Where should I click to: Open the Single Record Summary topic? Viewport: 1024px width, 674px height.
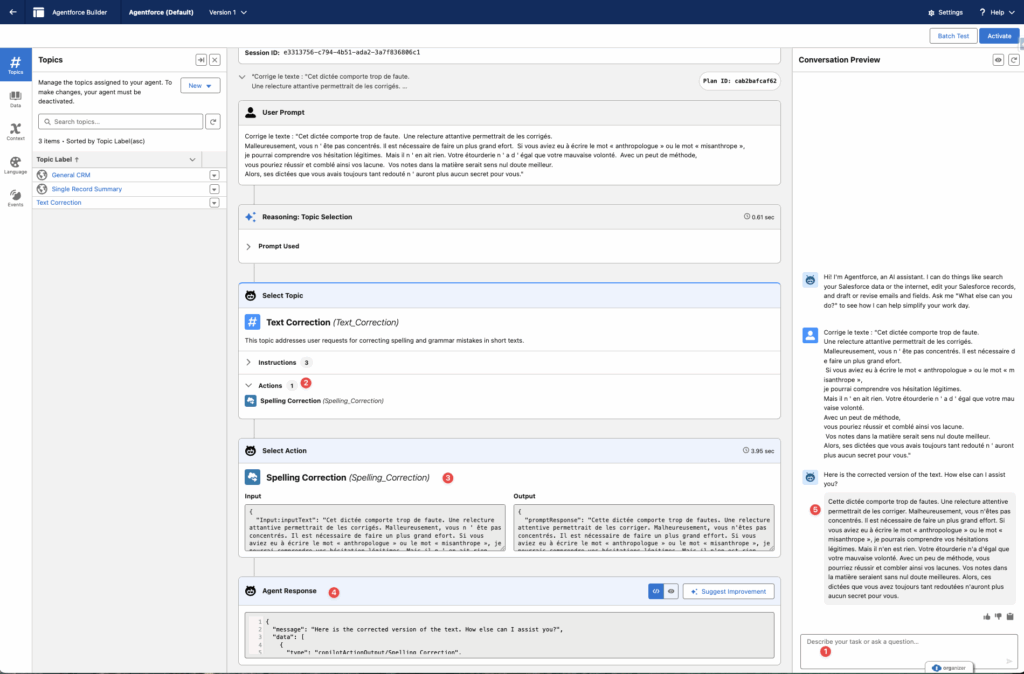[x=87, y=189]
